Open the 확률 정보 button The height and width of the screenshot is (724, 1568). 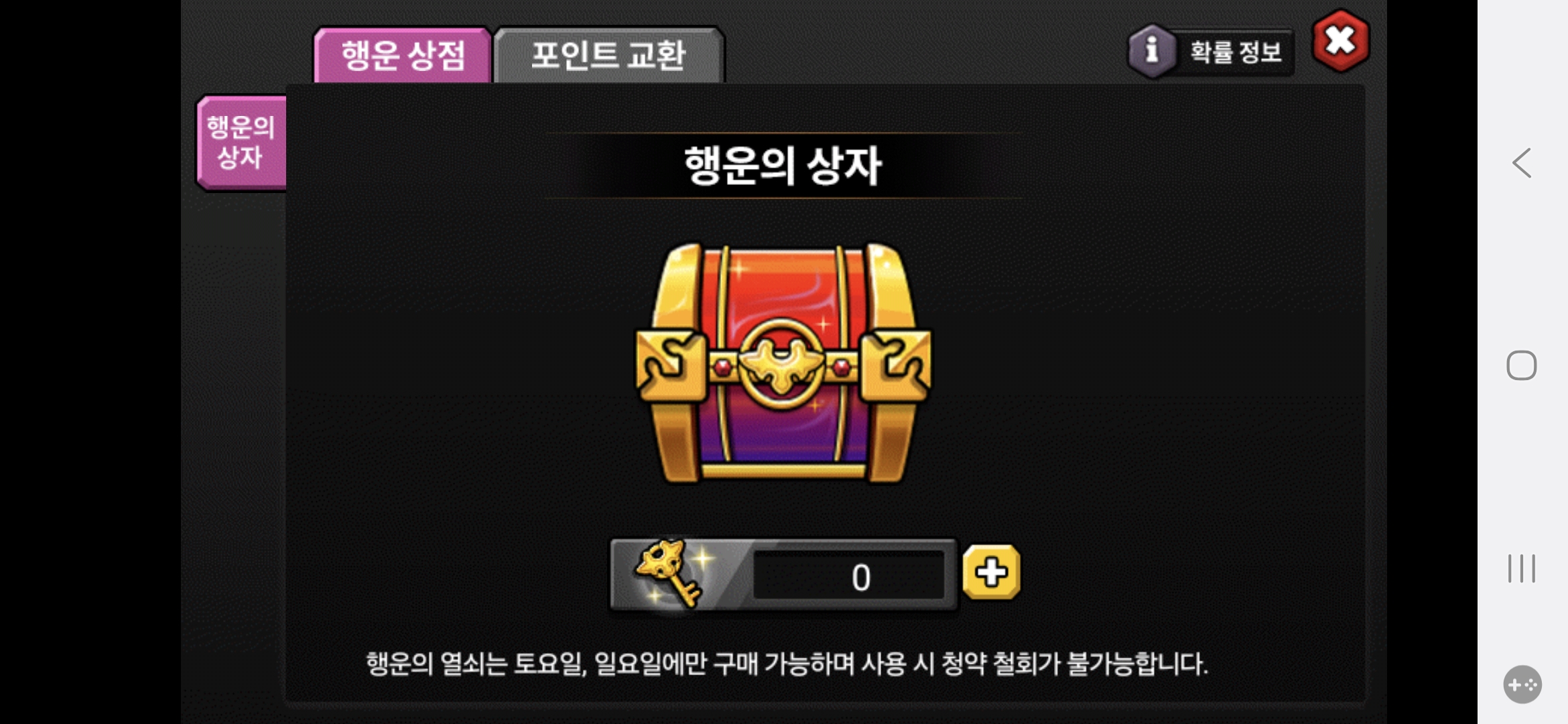[x=1212, y=52]
